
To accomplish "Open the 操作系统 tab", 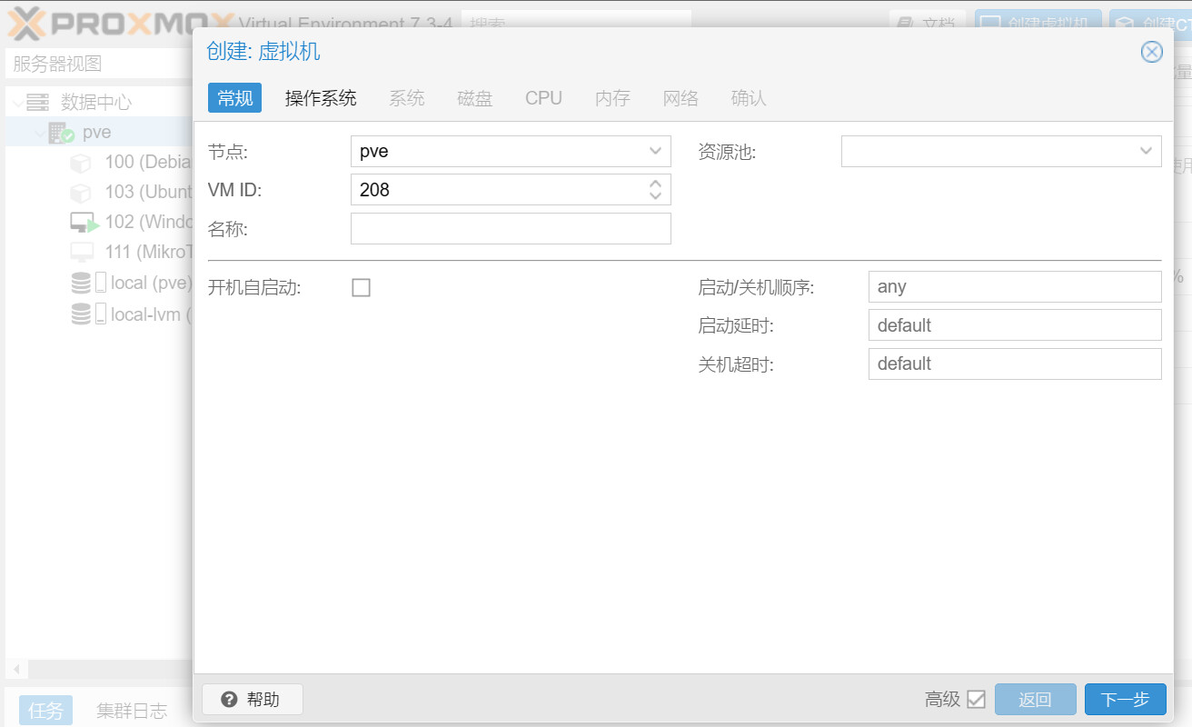I will click(x=320, y=98).
